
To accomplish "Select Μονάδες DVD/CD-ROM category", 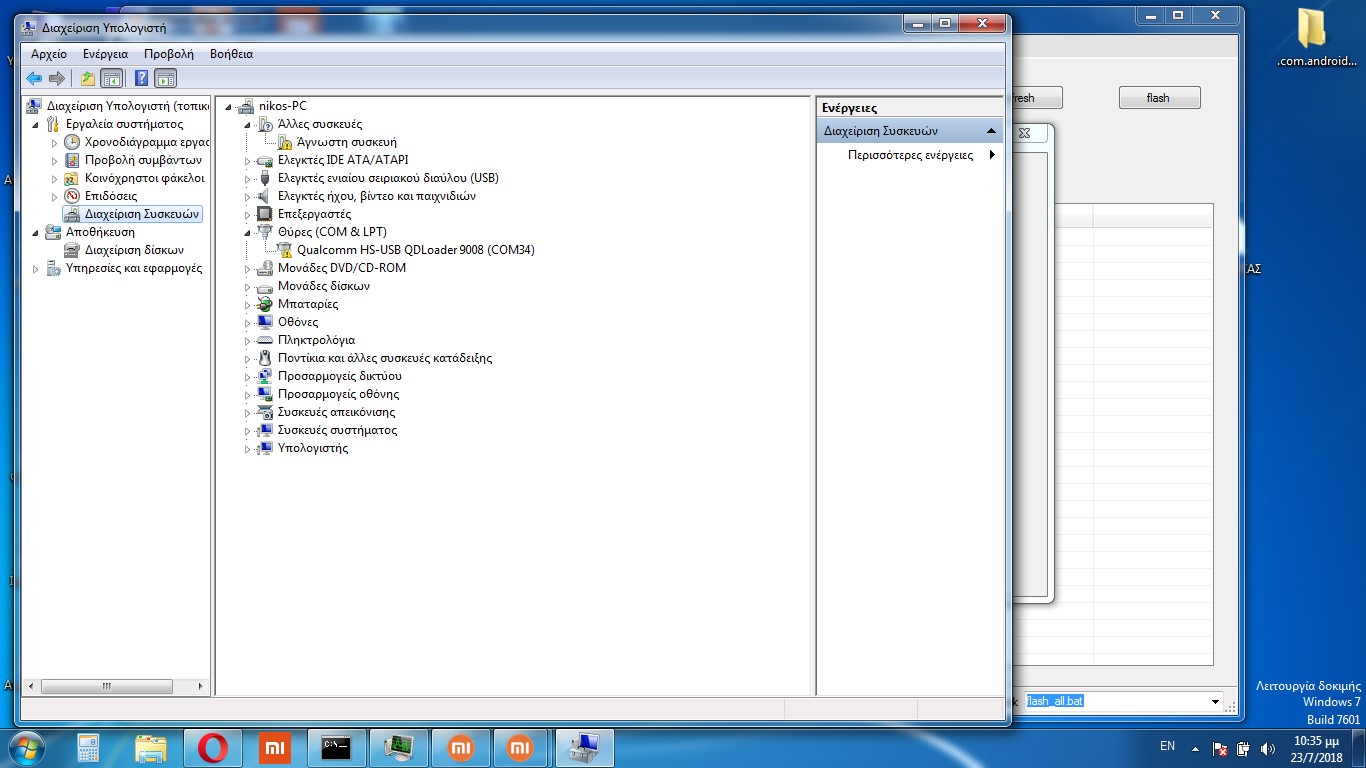I will (x=341, y=268).
